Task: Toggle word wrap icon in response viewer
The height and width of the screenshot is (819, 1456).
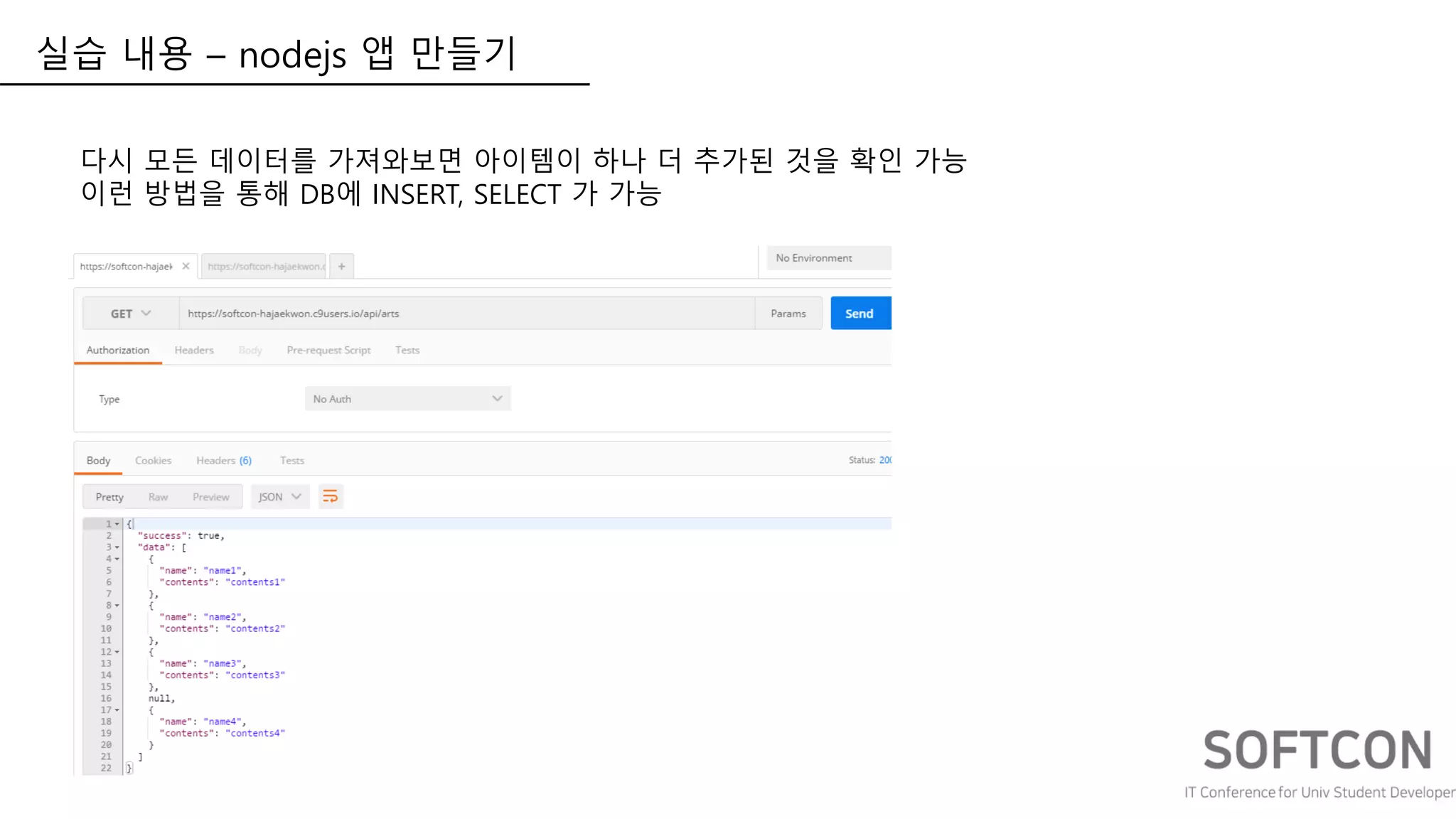Action: pyautogui.click(x=330, y=497)
